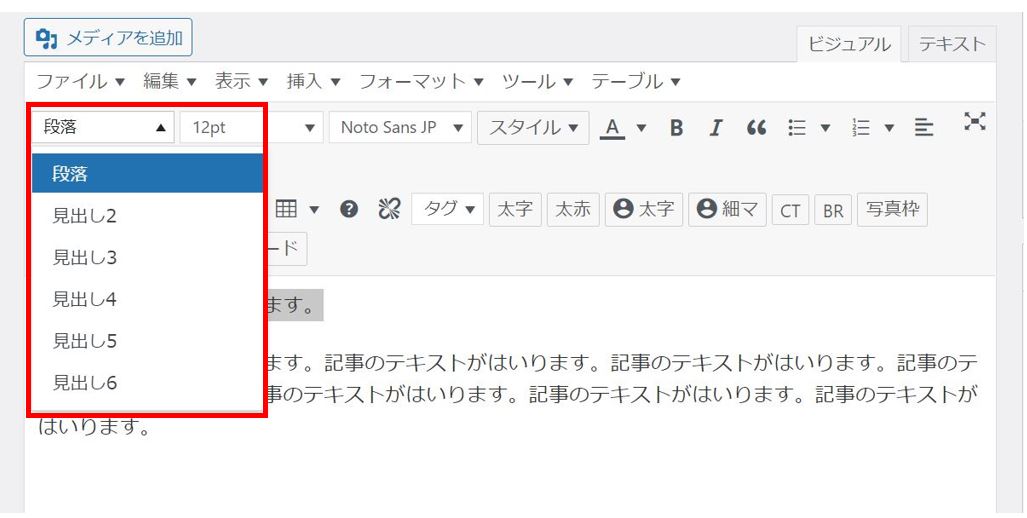
Task: Click the table insert icon
Action: pyautogui.click(x=287, y=210)
